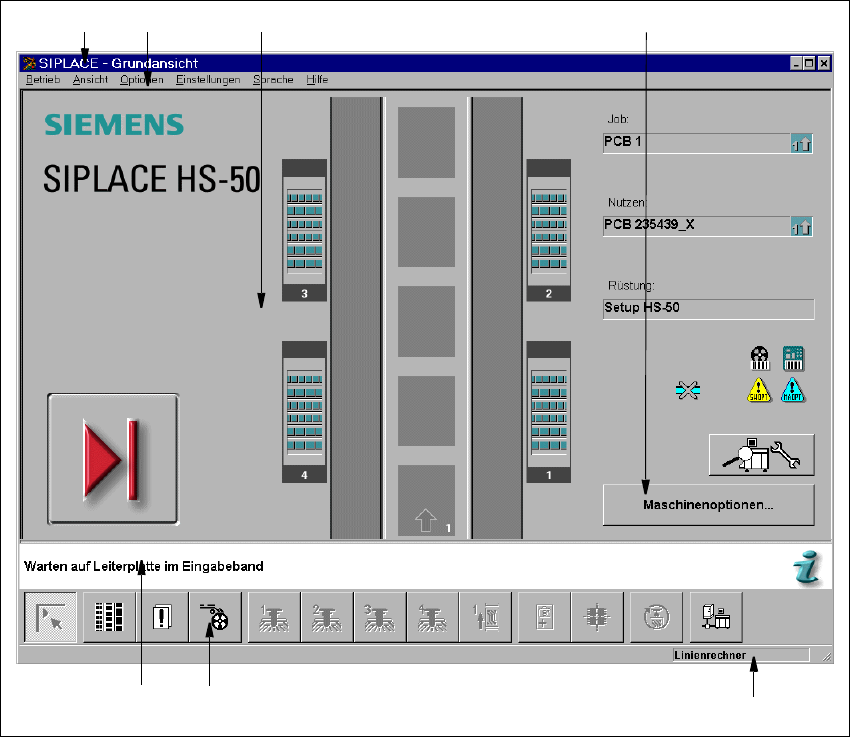The image size is (850, 737).
Task: Click the component reel toolbar icon
Action: 215,617
